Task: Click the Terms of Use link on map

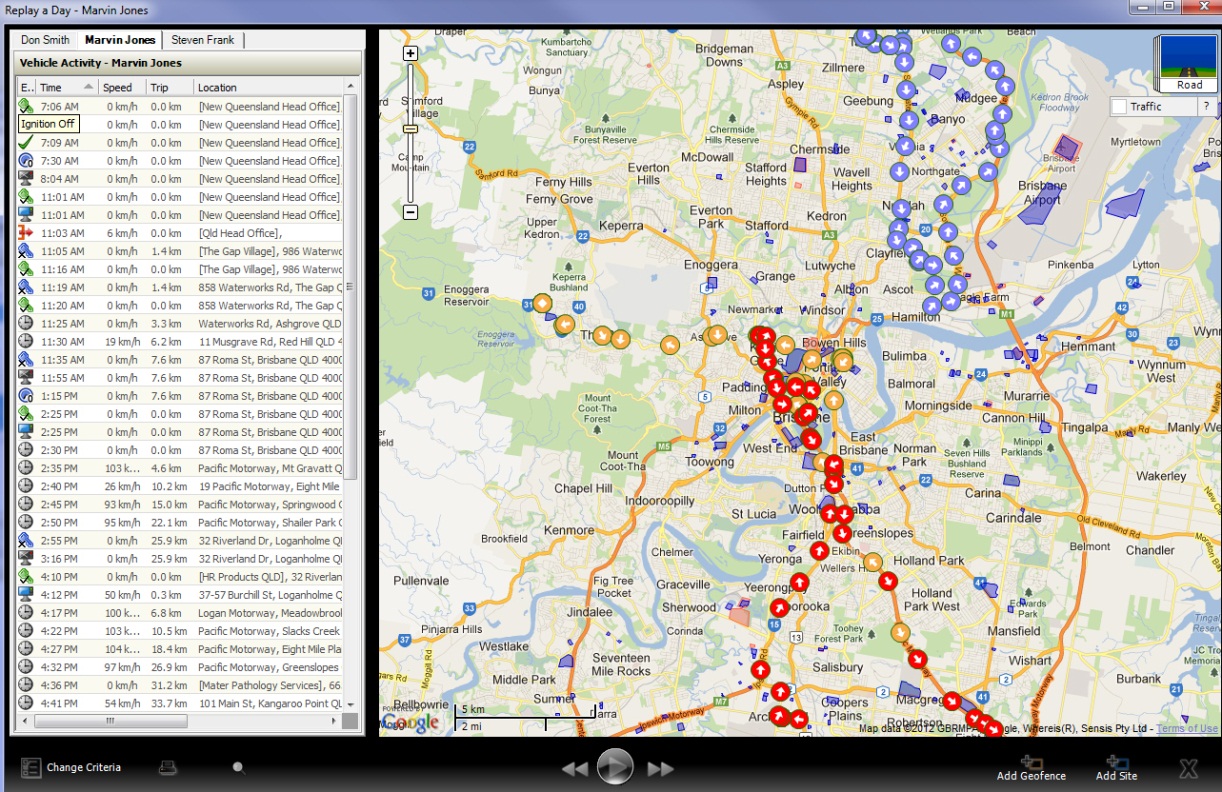Action: coord(1187,729)
